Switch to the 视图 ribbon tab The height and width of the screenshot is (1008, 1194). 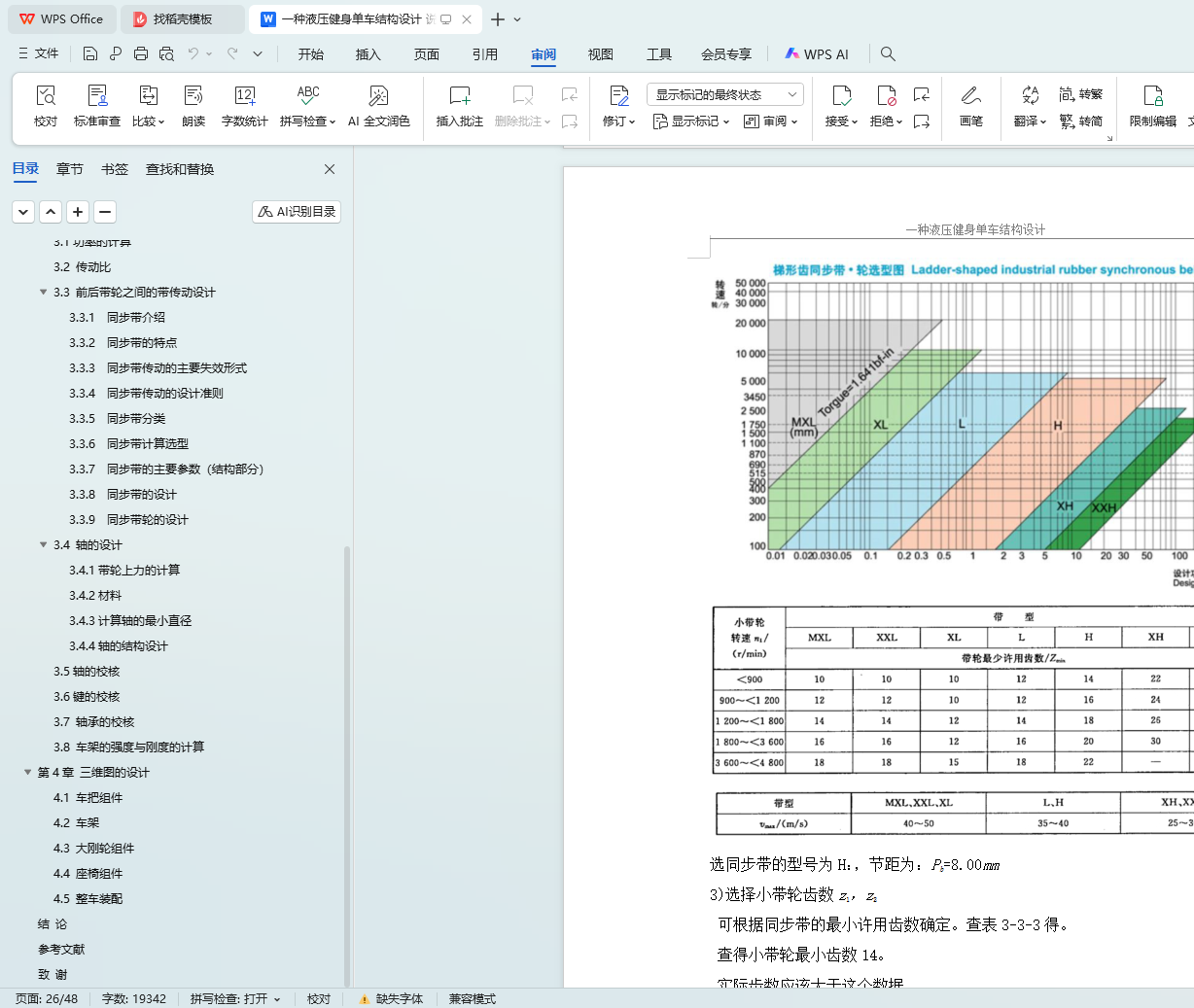tap(600, 54)
